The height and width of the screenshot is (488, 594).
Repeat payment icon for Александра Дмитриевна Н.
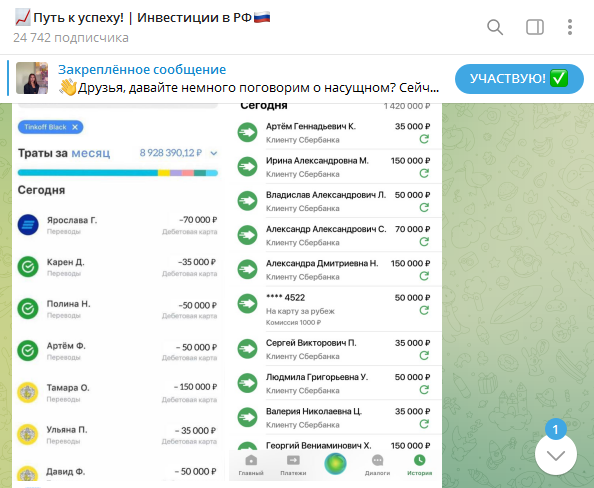424,276
